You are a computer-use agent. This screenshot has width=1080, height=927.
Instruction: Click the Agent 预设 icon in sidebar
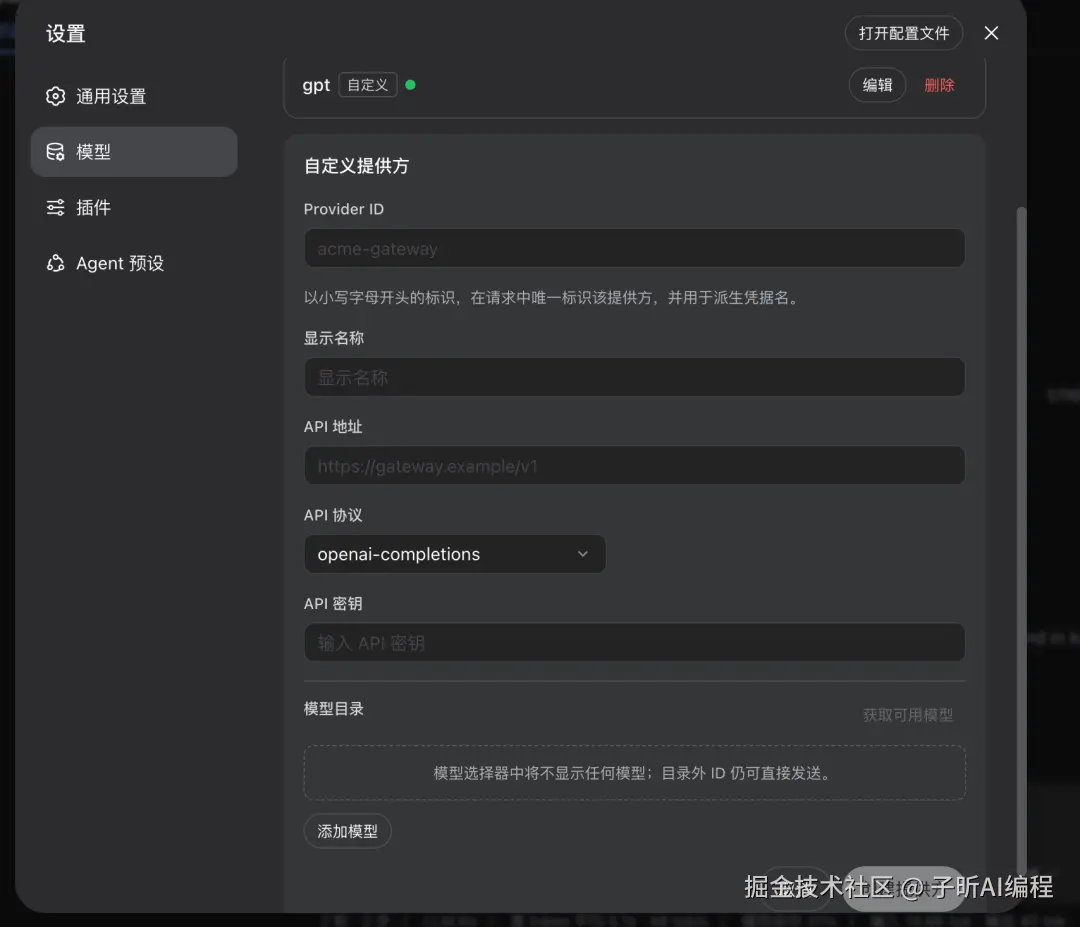[56, 263]
